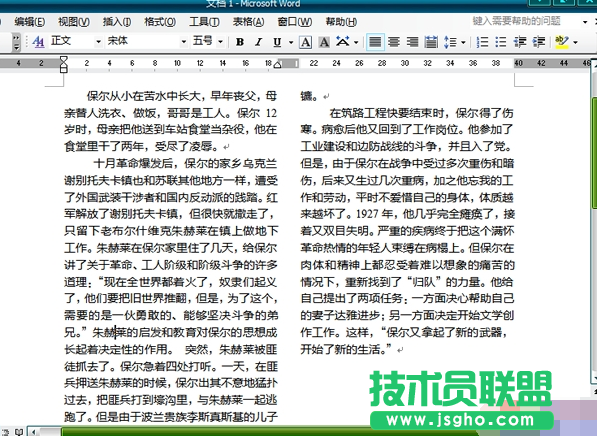Viewport: 597px width, 436px height.
Task: Apply numbered list formatting
Action: (x=482, y=42)
